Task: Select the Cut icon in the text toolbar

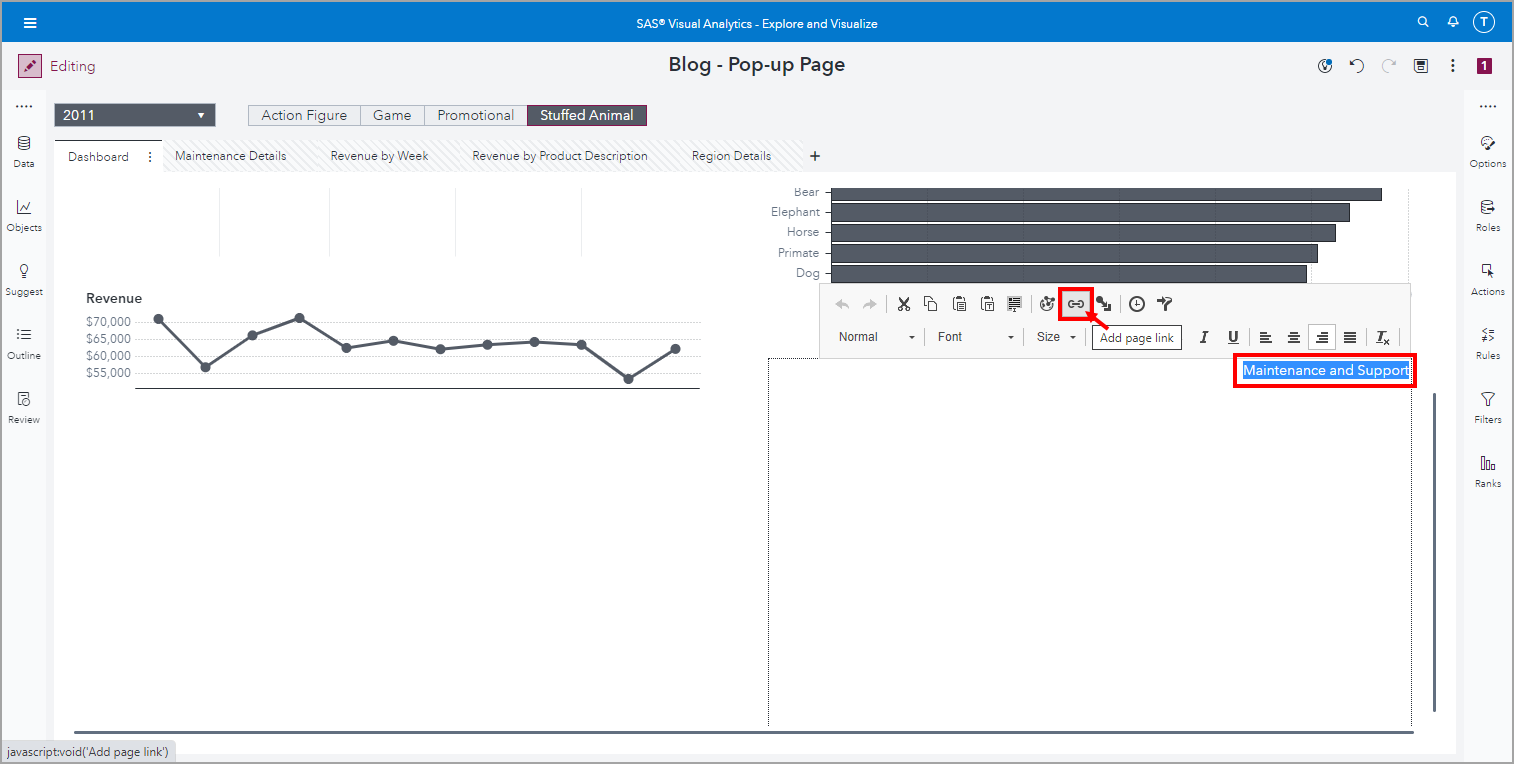Action: point(903,303)
